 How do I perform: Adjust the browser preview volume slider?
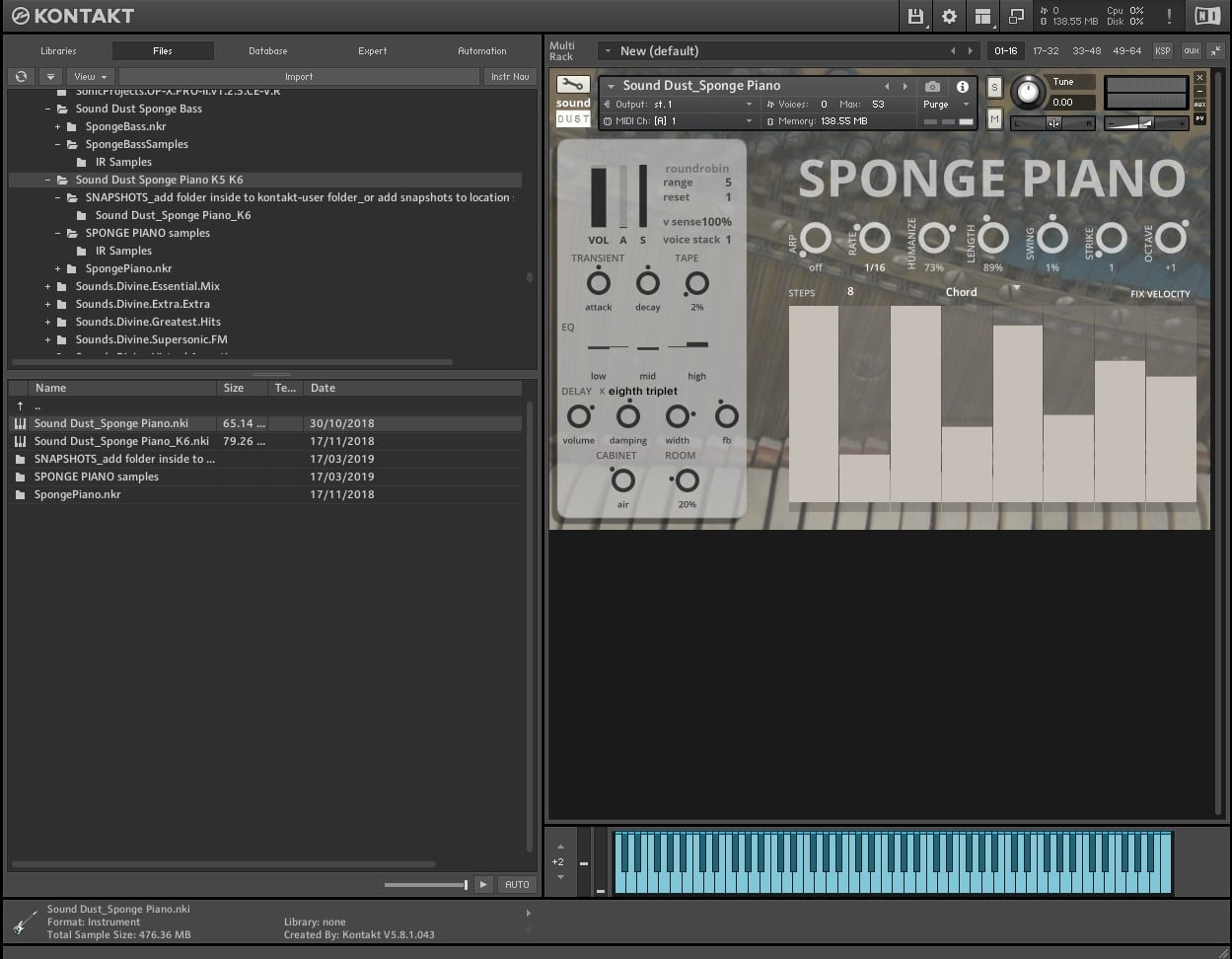coord(425,885)
